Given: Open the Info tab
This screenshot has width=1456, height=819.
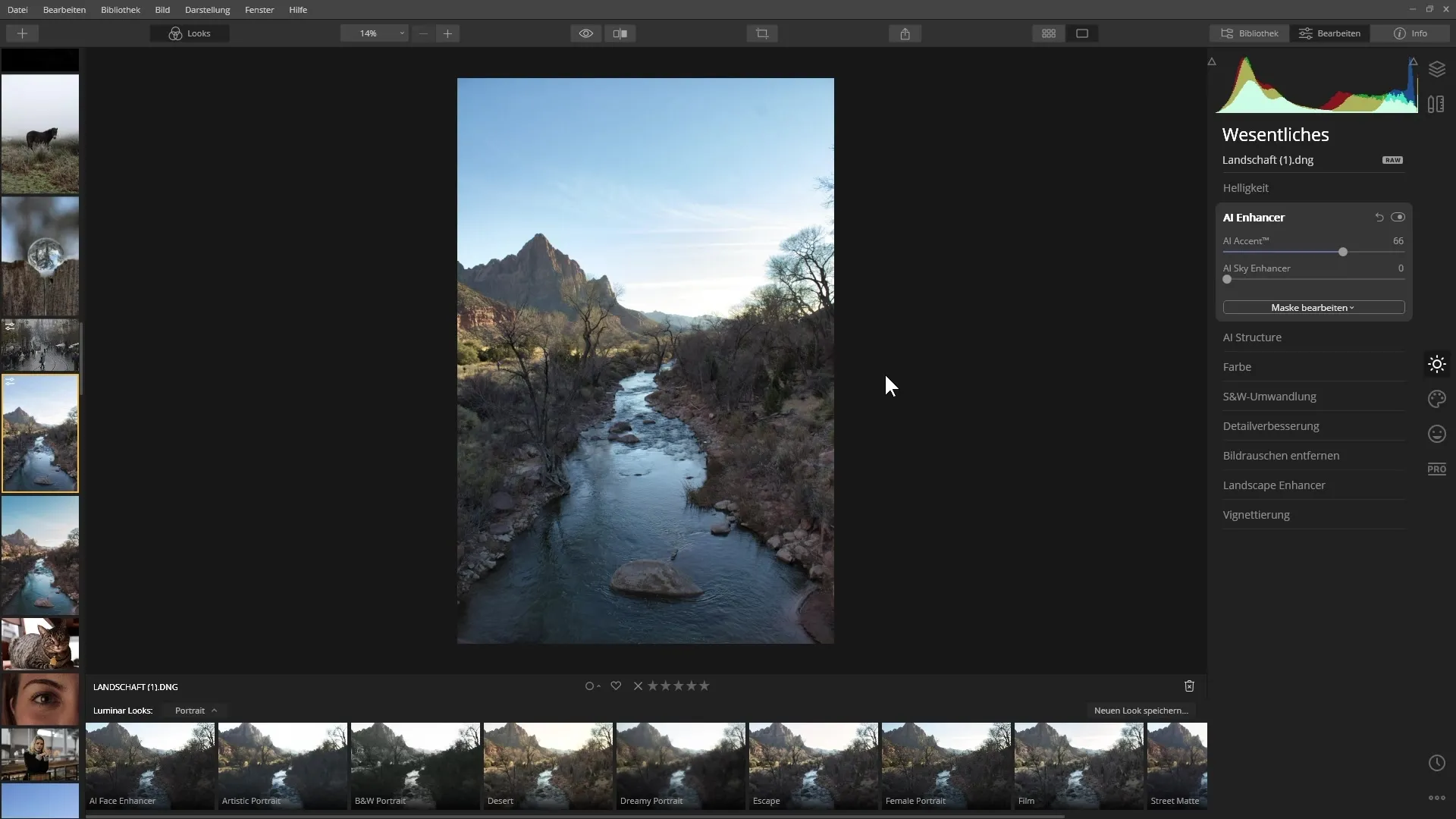Looking at the screenshot, I should pyautogui.click(x=1410, y=33).
